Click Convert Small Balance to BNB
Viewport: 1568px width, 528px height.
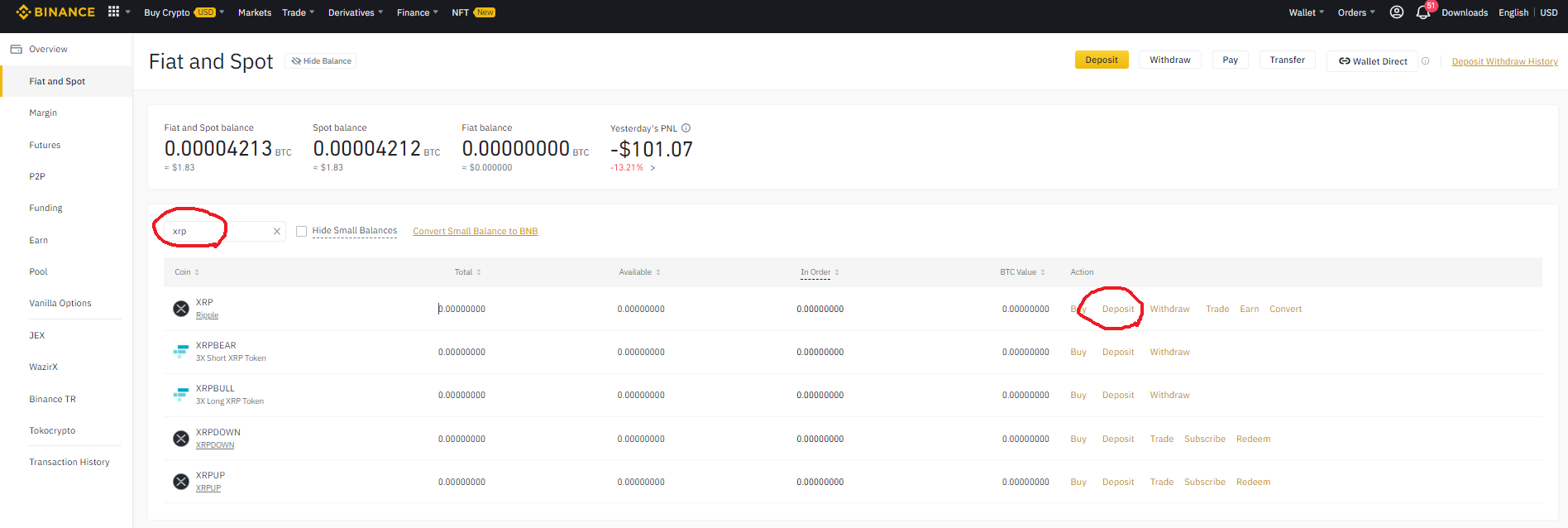click(x=476, y=231)
